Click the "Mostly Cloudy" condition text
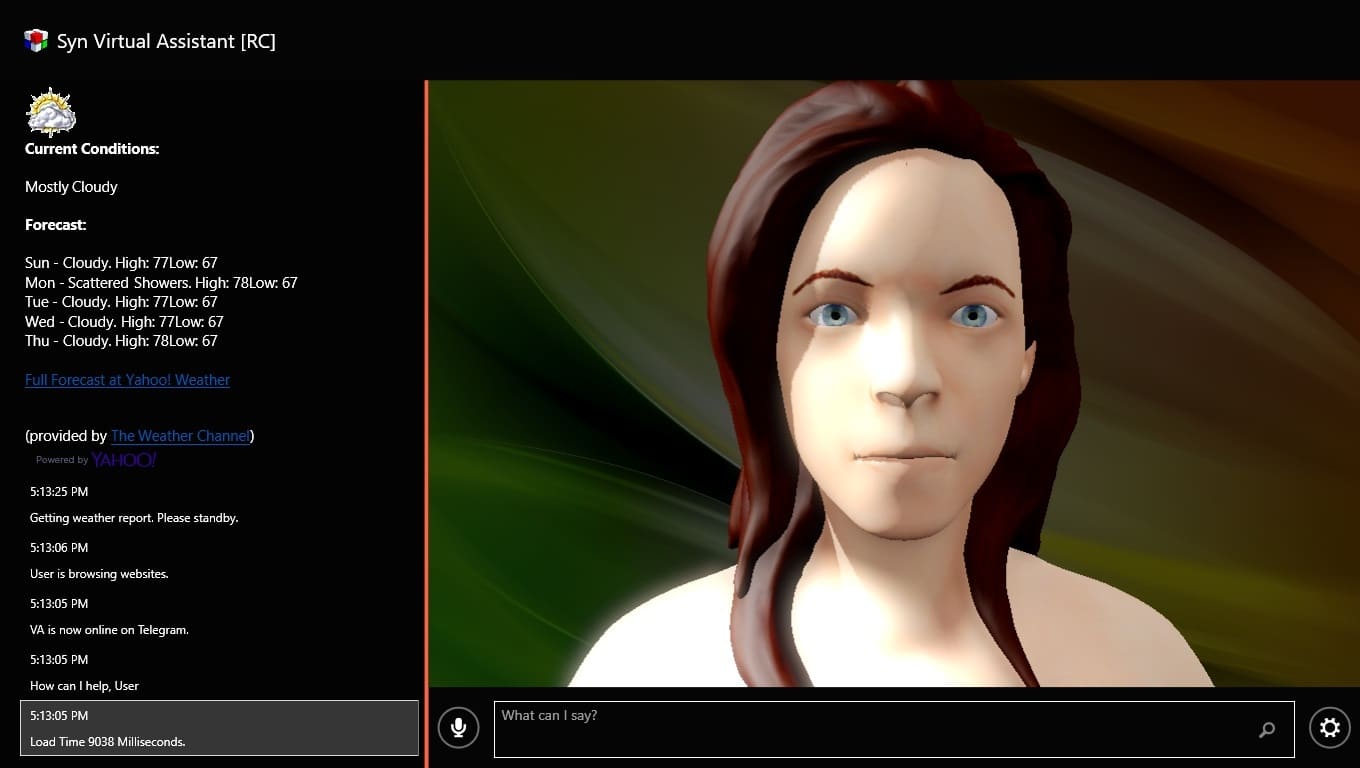This screenshot has height=768, width=1360. coord(71,187)
